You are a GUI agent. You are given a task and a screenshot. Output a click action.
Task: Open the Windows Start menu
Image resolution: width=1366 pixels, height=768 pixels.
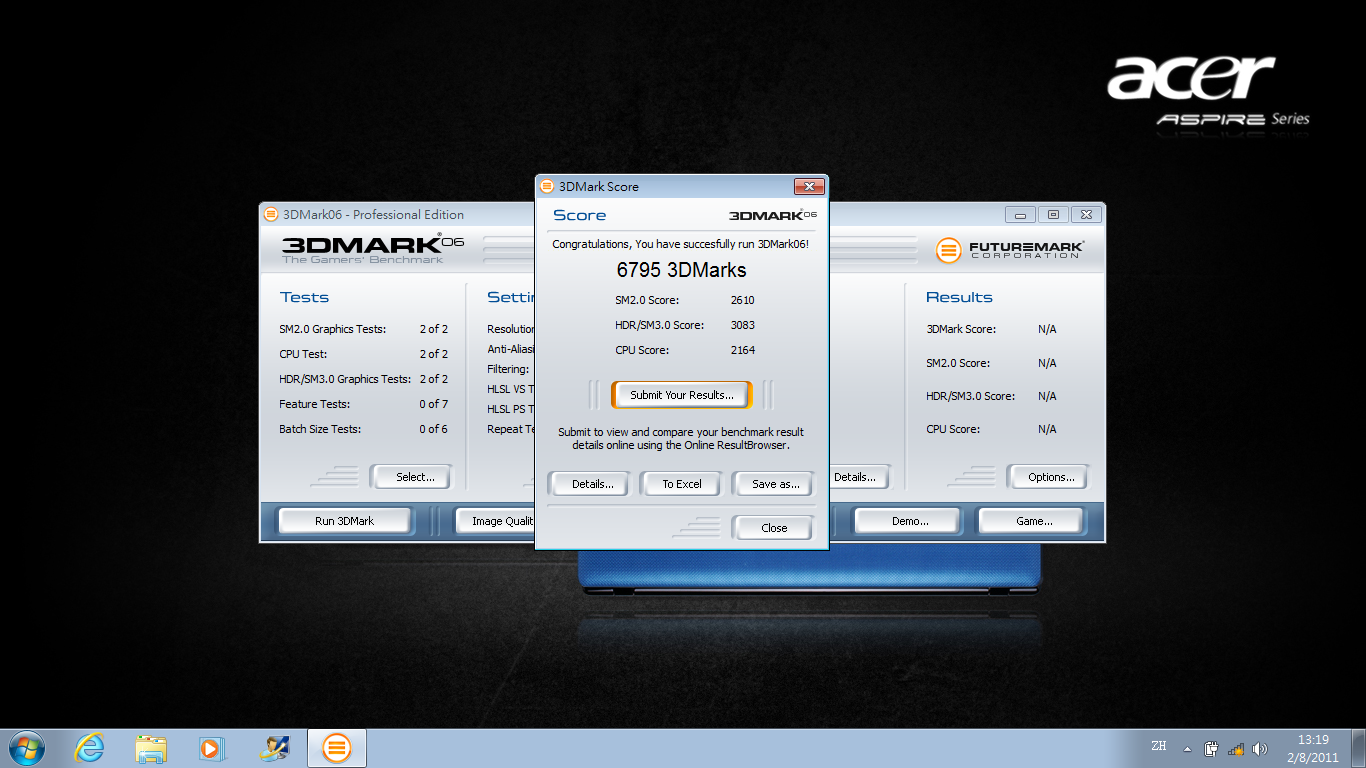click(26, 747)
